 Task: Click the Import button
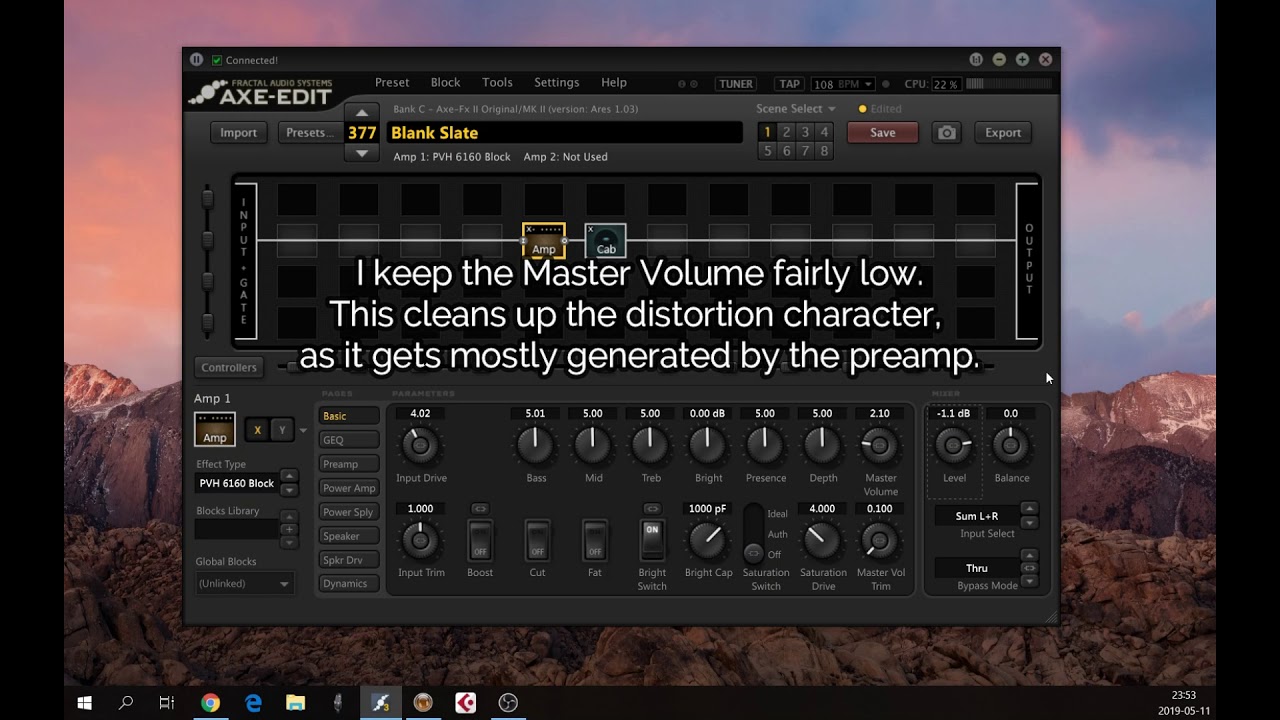238,133
